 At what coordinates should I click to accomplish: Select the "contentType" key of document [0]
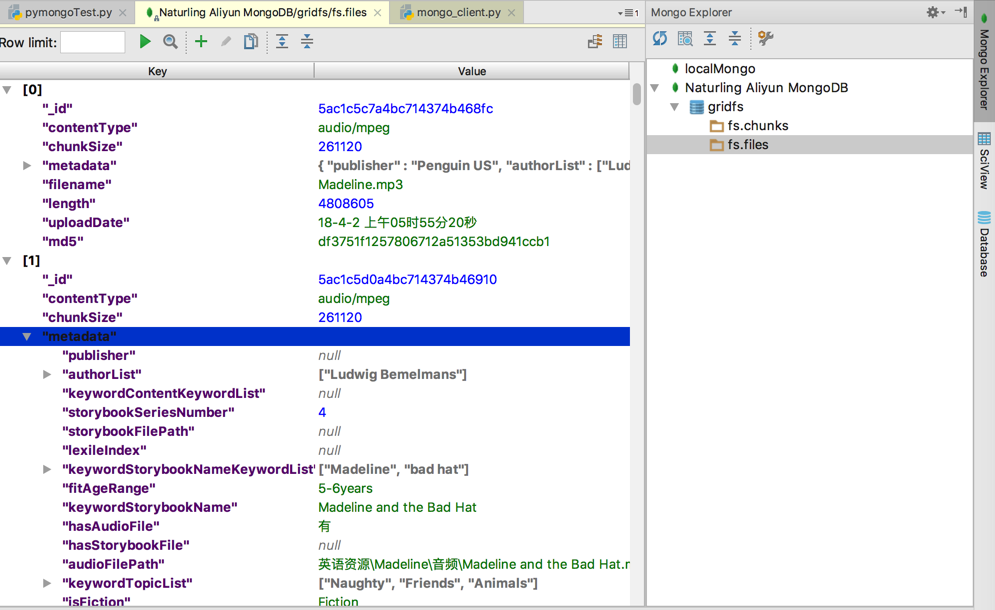89,128
